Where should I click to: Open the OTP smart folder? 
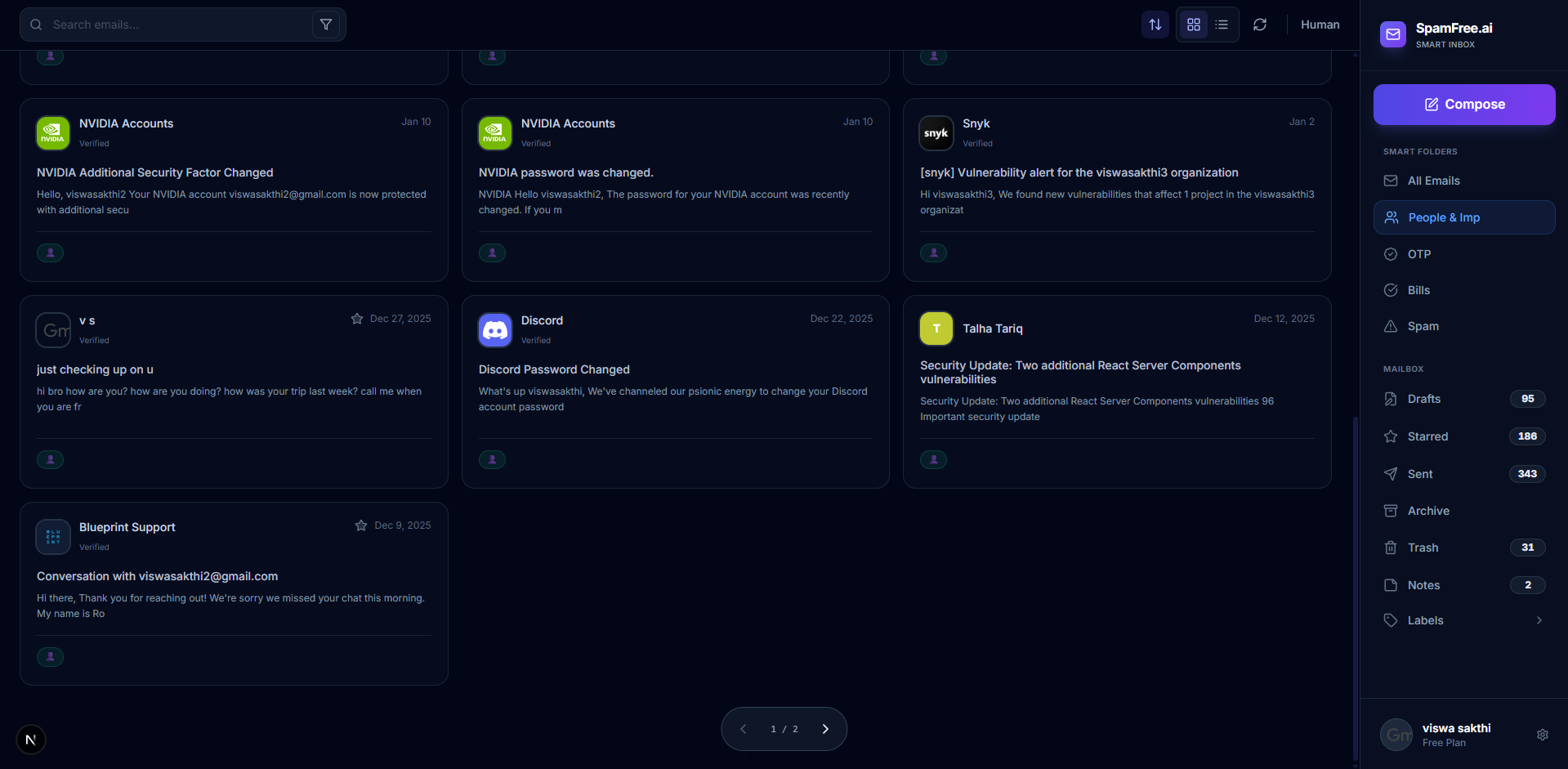[1418, 254]
